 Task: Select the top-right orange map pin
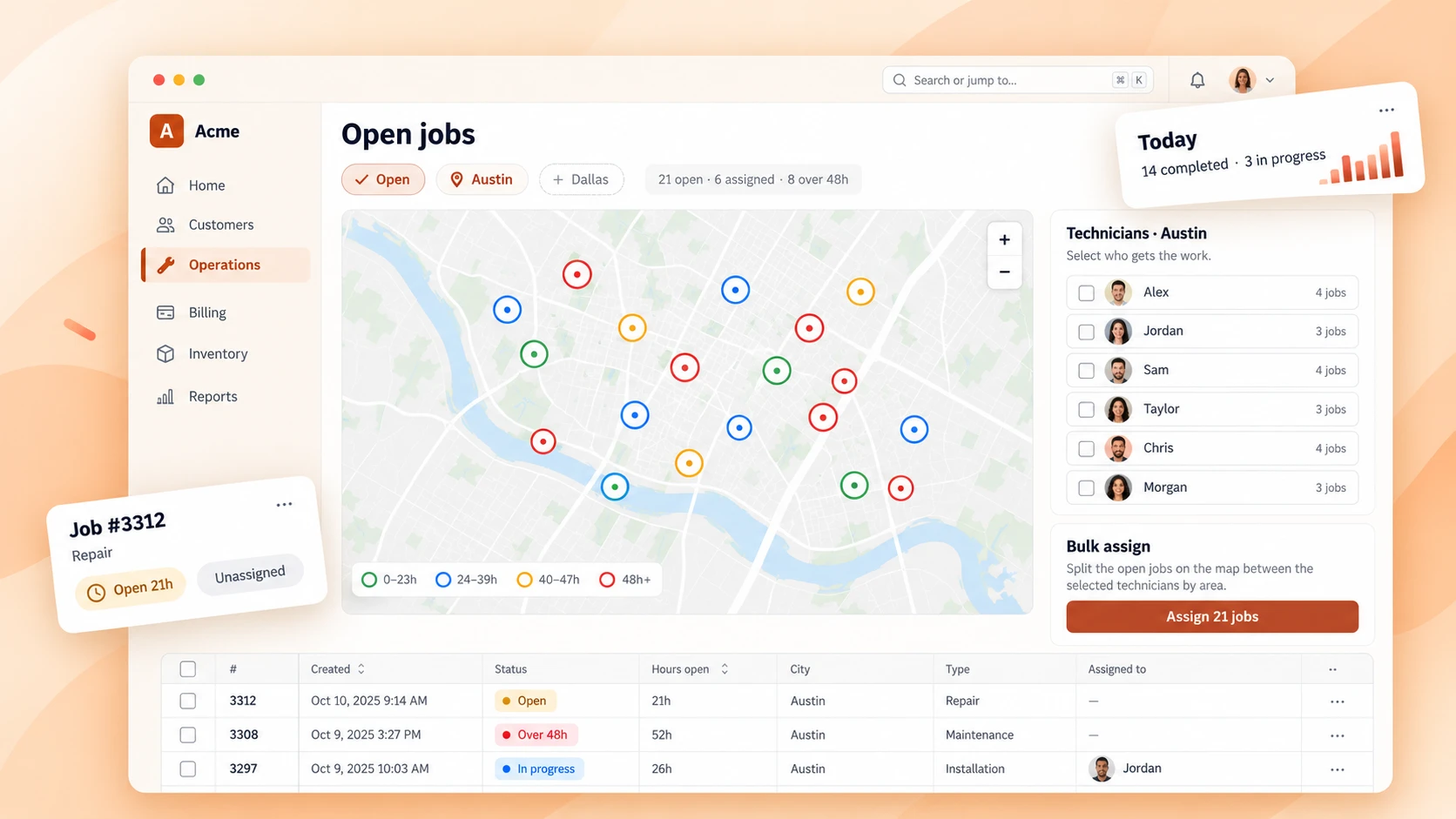tap(860, 292)
